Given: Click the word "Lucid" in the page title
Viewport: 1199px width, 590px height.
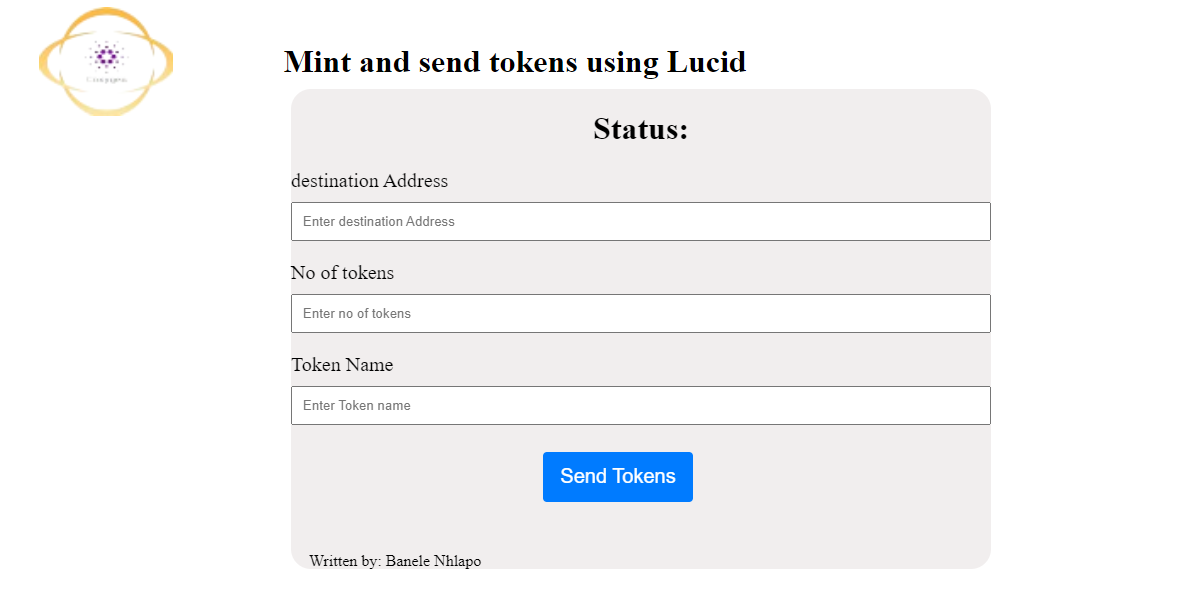Looking at the screenshot, I should pos(707,61).
